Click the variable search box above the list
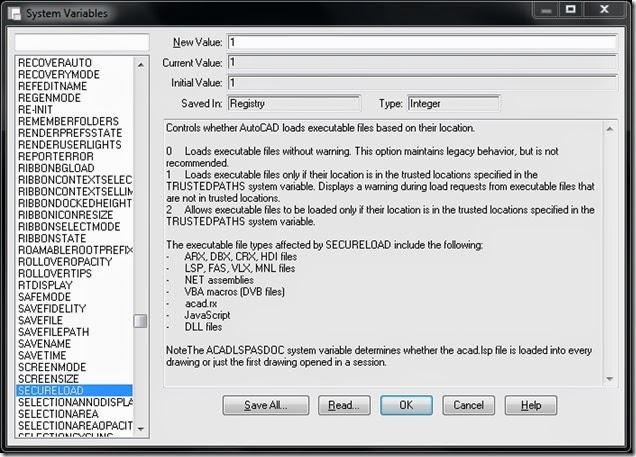636x457 pixels. coord(82,42)
